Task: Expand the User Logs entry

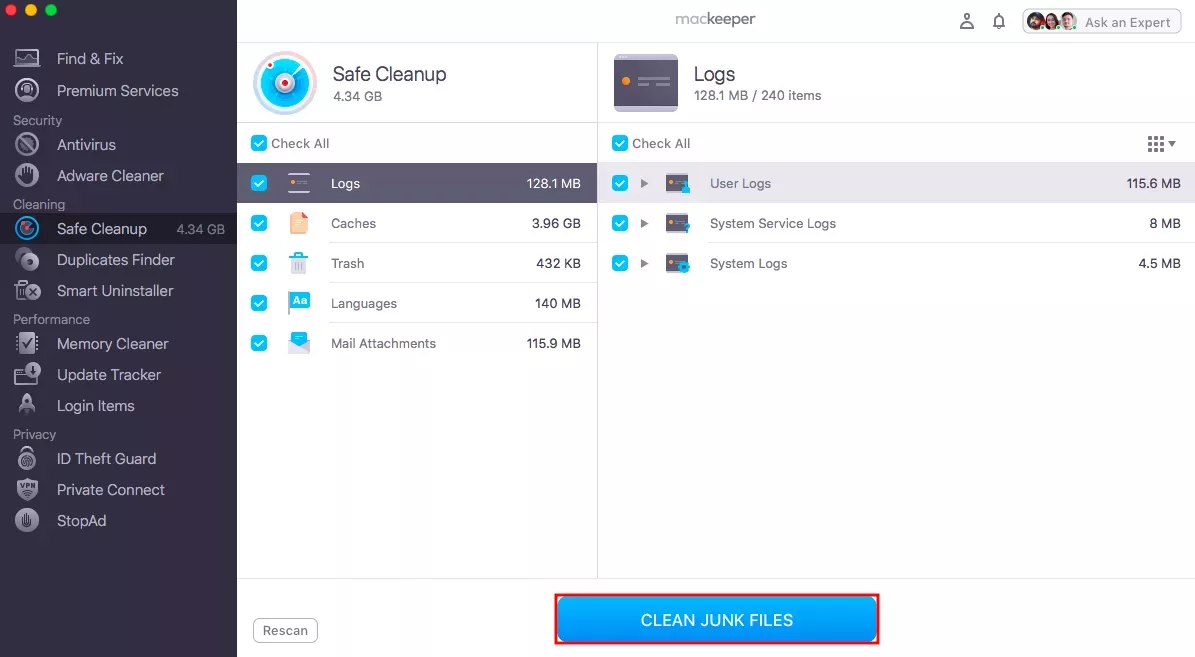Action: click(x=645, y=183)
